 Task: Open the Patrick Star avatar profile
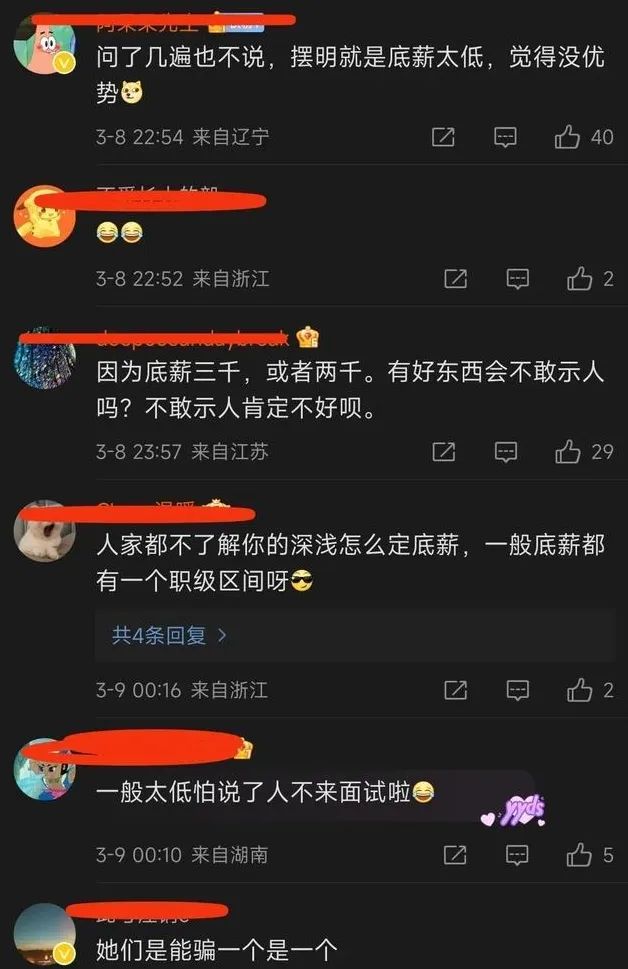[45, 43]
